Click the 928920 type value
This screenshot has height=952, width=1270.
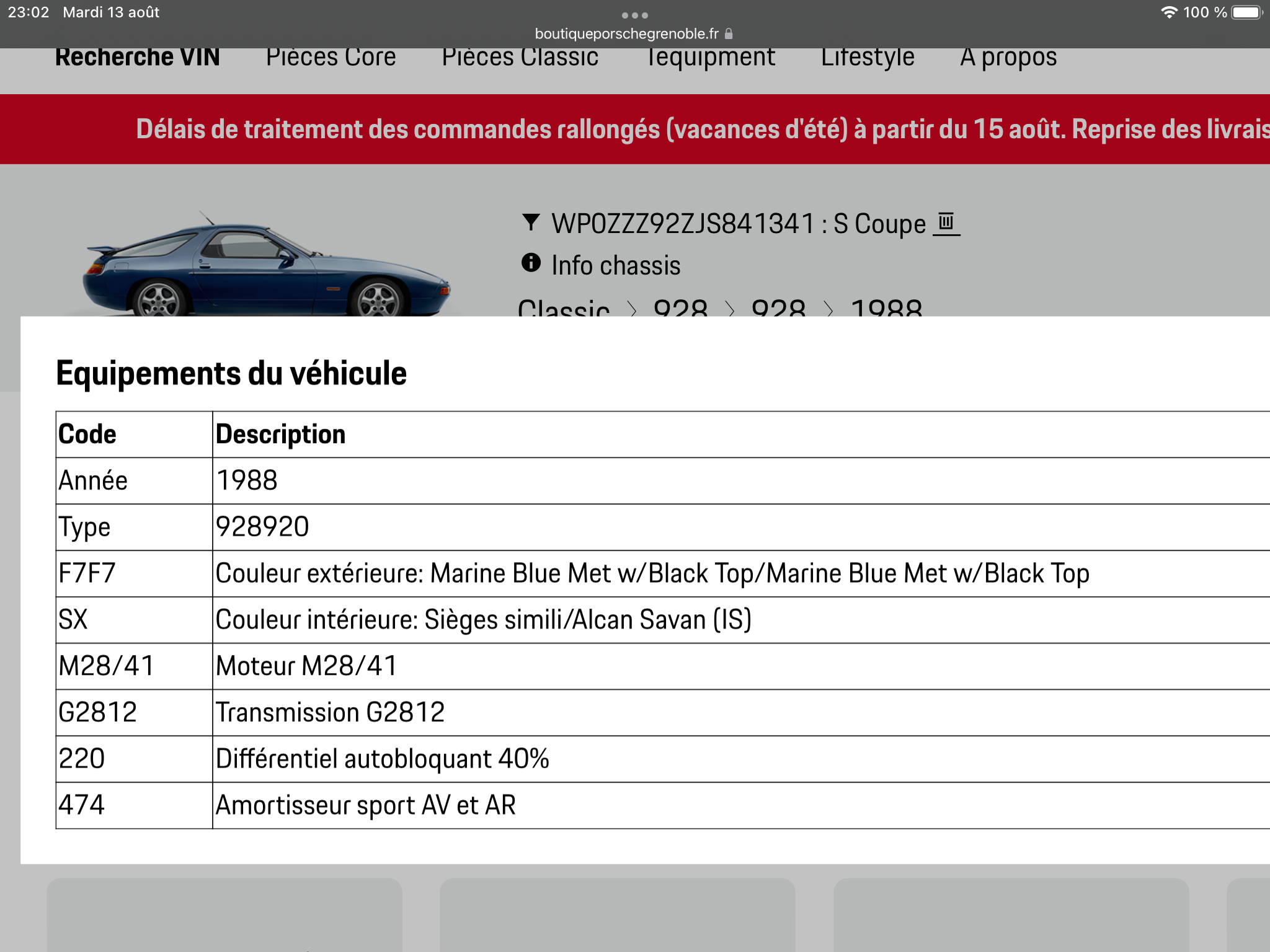262,527
